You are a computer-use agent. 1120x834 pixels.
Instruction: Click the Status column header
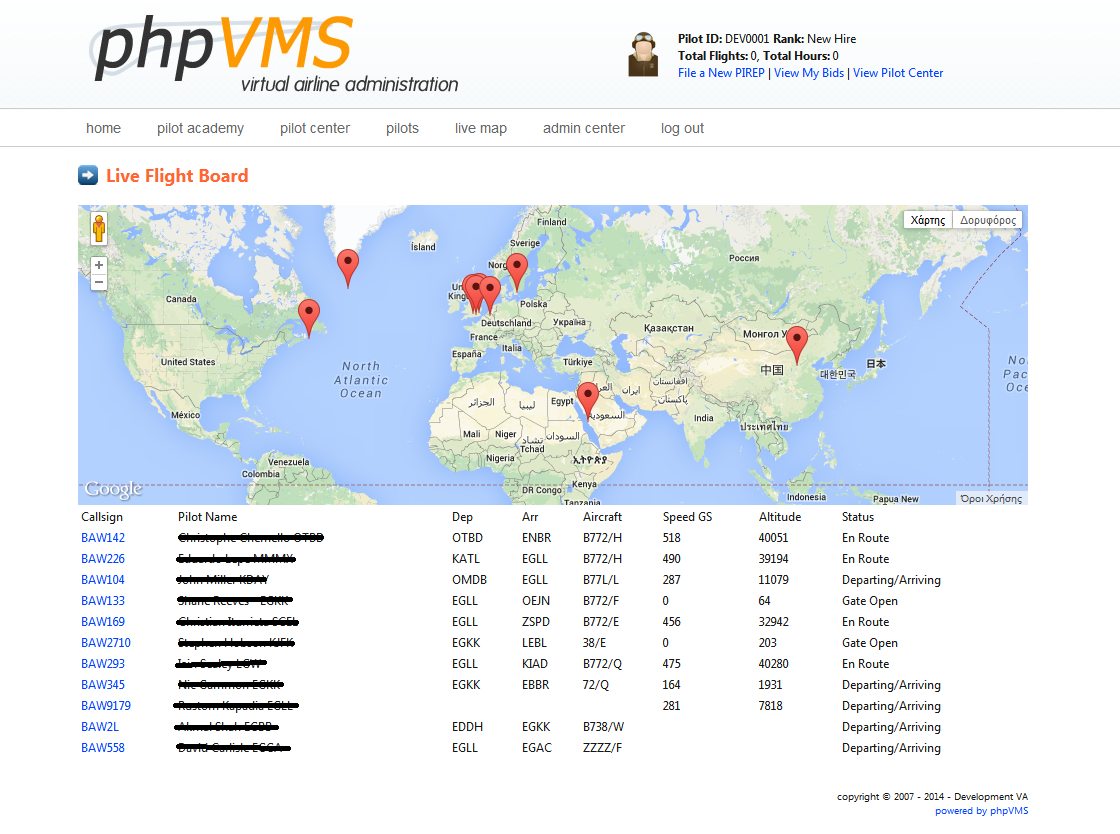[x=858, y=517]
